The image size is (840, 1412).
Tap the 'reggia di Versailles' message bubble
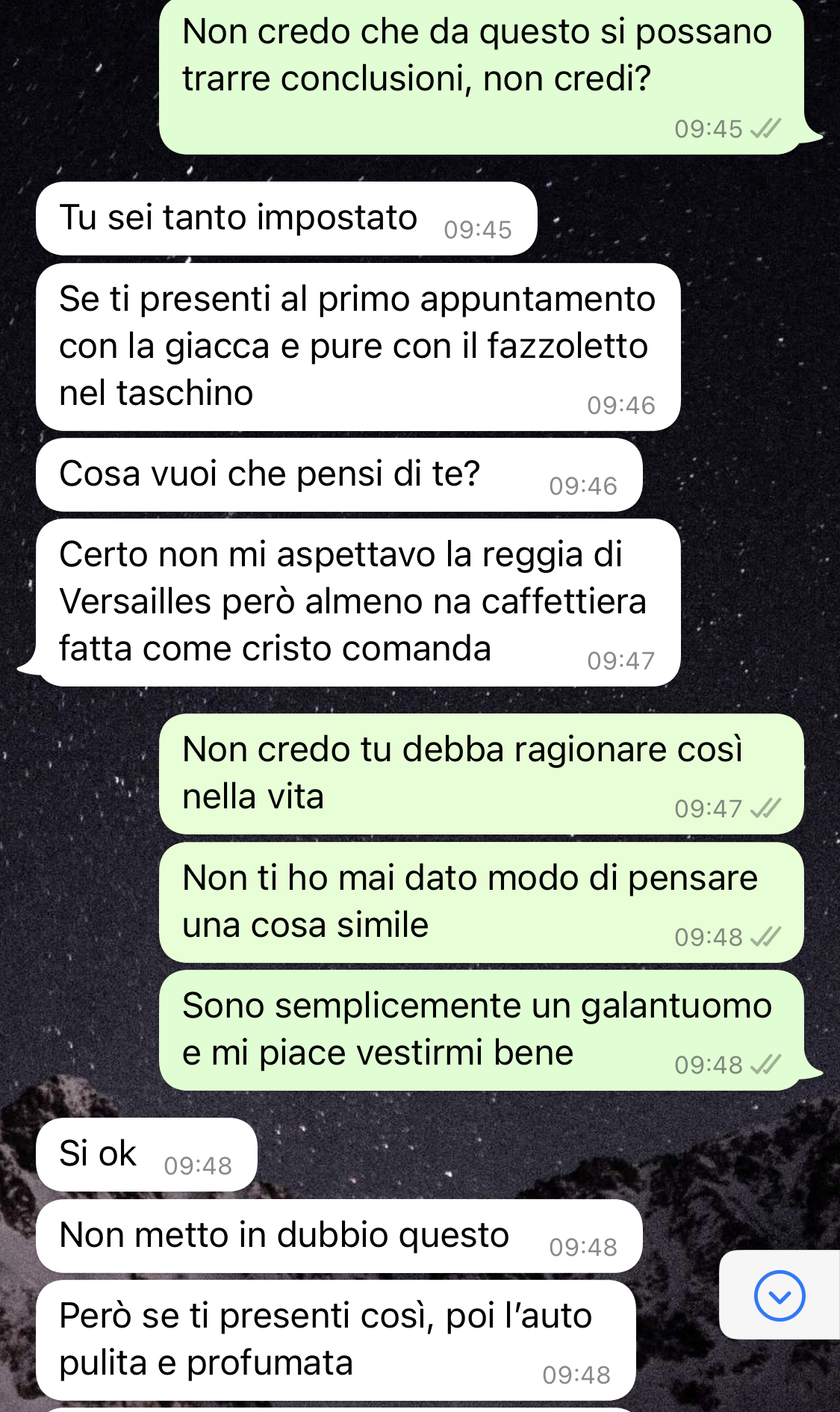click(358, 602)
